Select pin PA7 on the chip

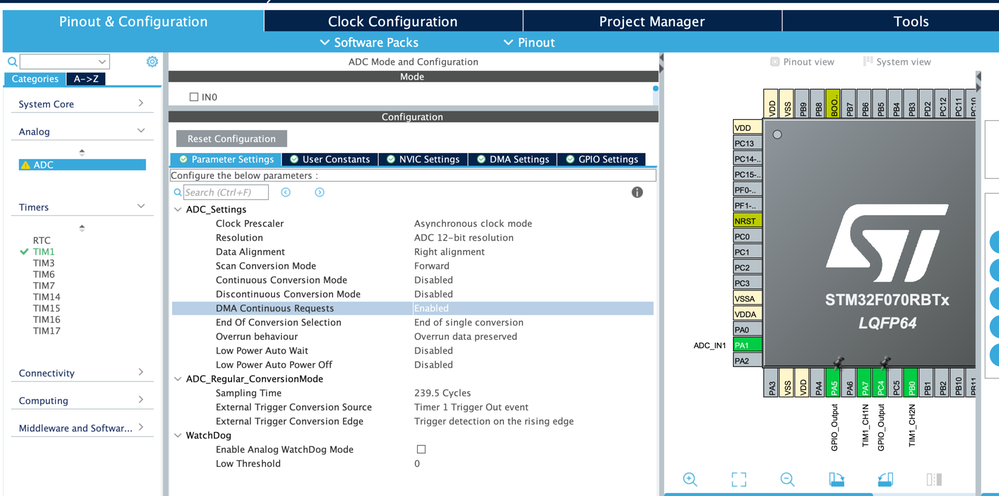(x=865, y=384)
